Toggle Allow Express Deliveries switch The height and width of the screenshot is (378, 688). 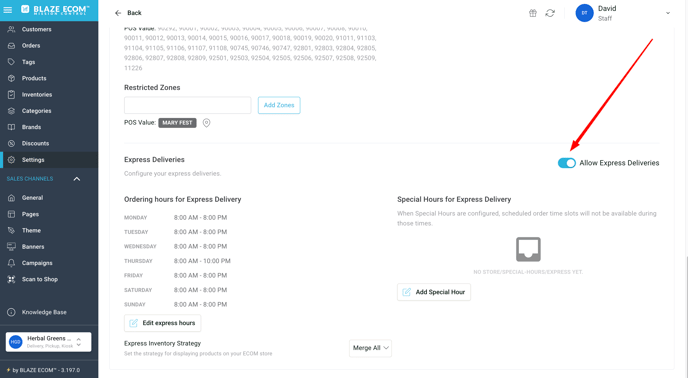tap(566, 163)
